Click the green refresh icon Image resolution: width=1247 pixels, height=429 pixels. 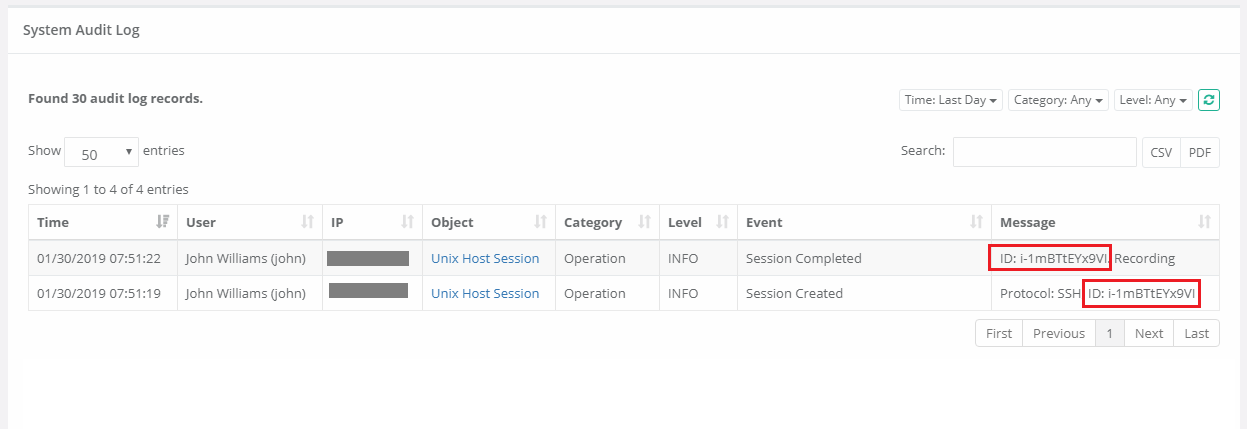(x=1208, y=100)
